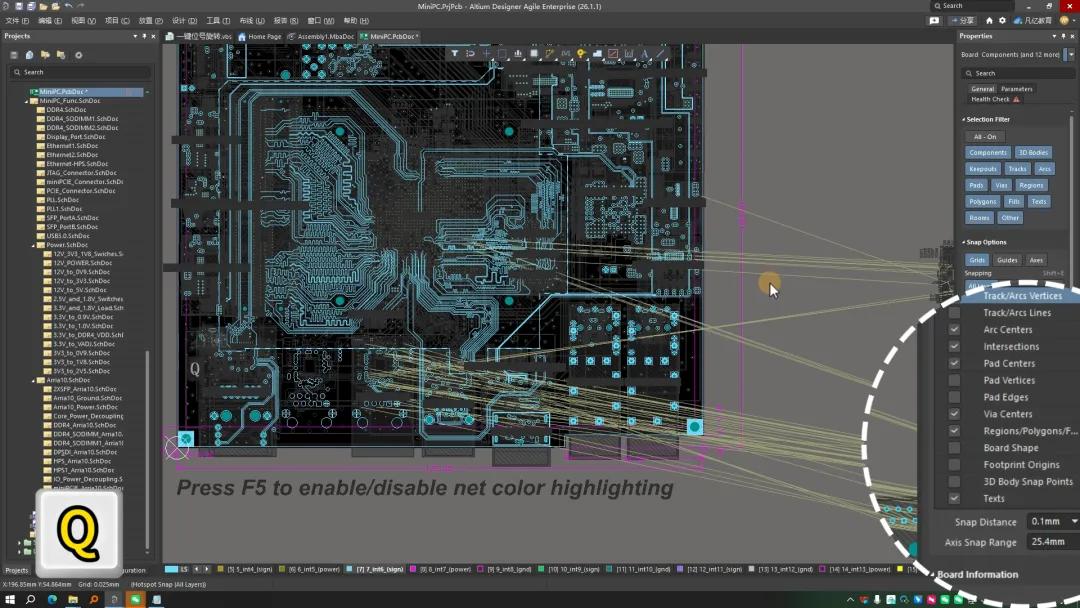Click the snap magnet icon in active bar

470,54
